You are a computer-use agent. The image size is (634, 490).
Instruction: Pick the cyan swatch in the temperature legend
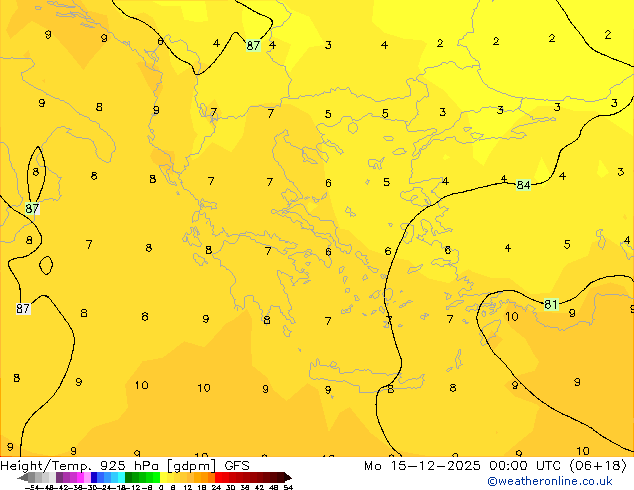(121, 477)
